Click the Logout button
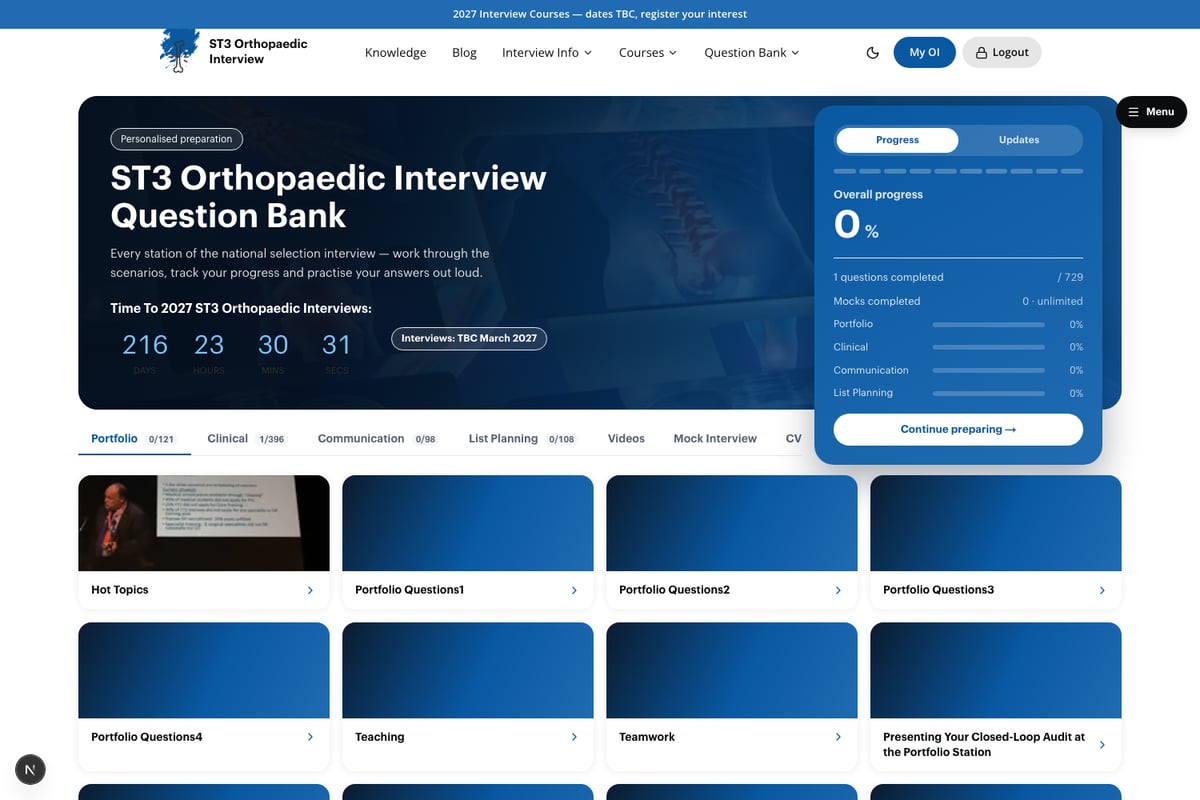The height and width of the screenshot is (800, 1200). coord(1002,53)
